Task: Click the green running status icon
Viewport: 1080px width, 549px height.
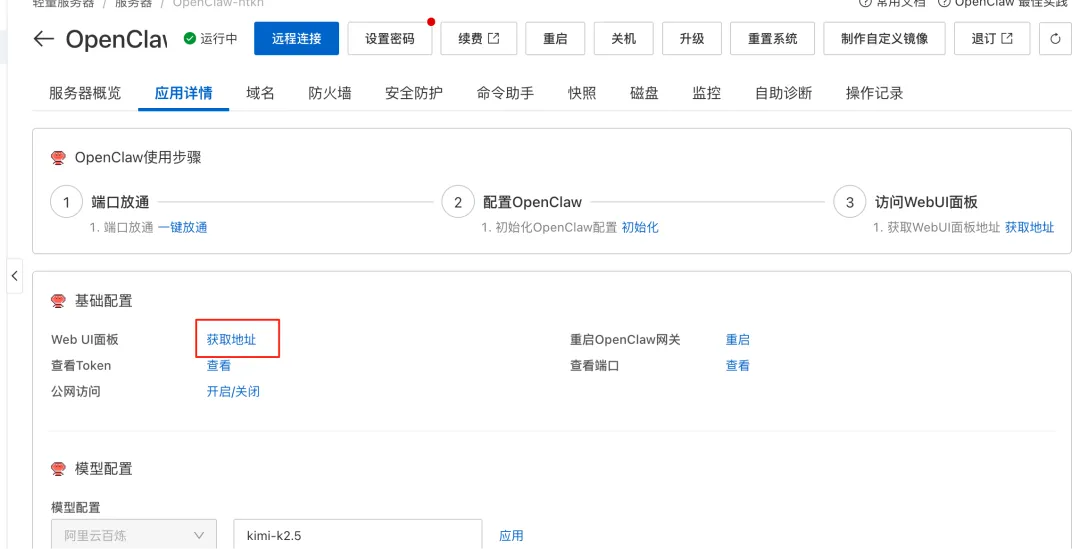Action: pos(190,39)
